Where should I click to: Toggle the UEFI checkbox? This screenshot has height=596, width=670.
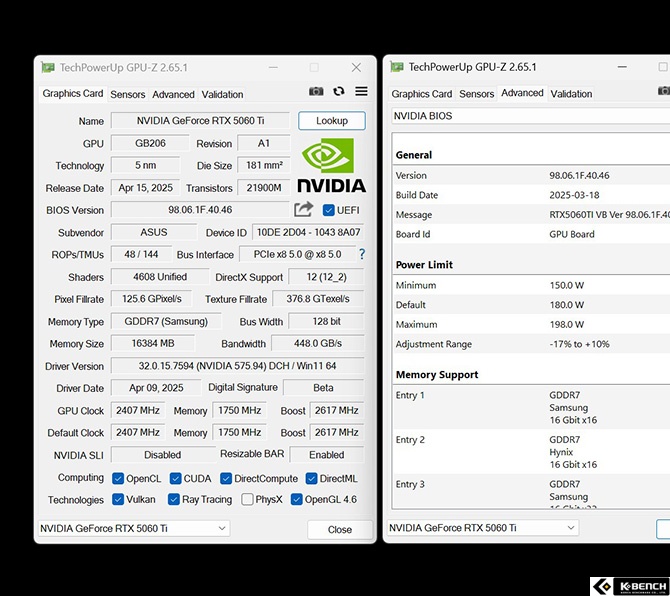click(x=328, y=210)
